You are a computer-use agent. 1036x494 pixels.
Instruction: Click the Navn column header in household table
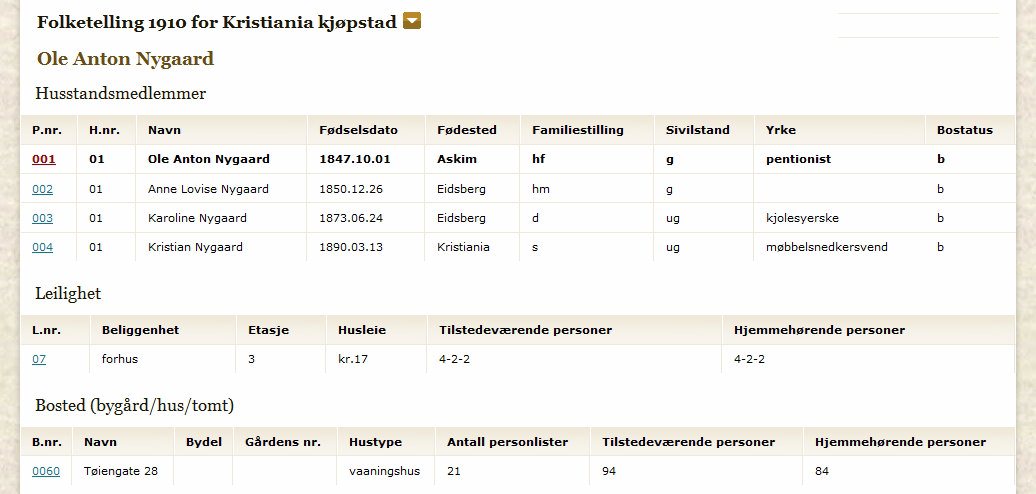click(x=165, y=130)
